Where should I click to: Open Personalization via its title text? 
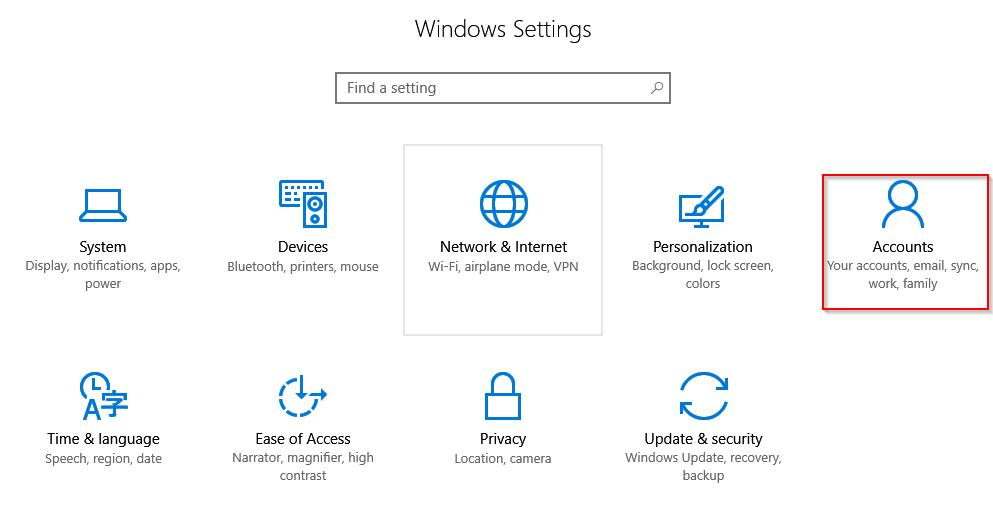pos(703,247)
